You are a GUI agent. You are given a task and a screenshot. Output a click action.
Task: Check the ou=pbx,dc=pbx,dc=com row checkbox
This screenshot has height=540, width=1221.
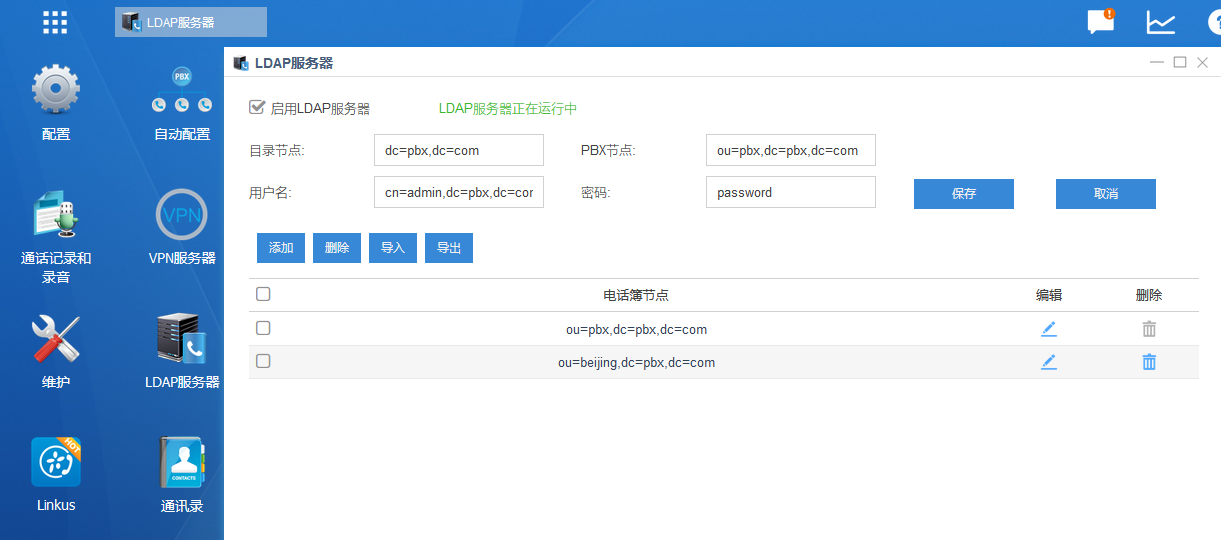pyautogui.click(x=263, y=328)
